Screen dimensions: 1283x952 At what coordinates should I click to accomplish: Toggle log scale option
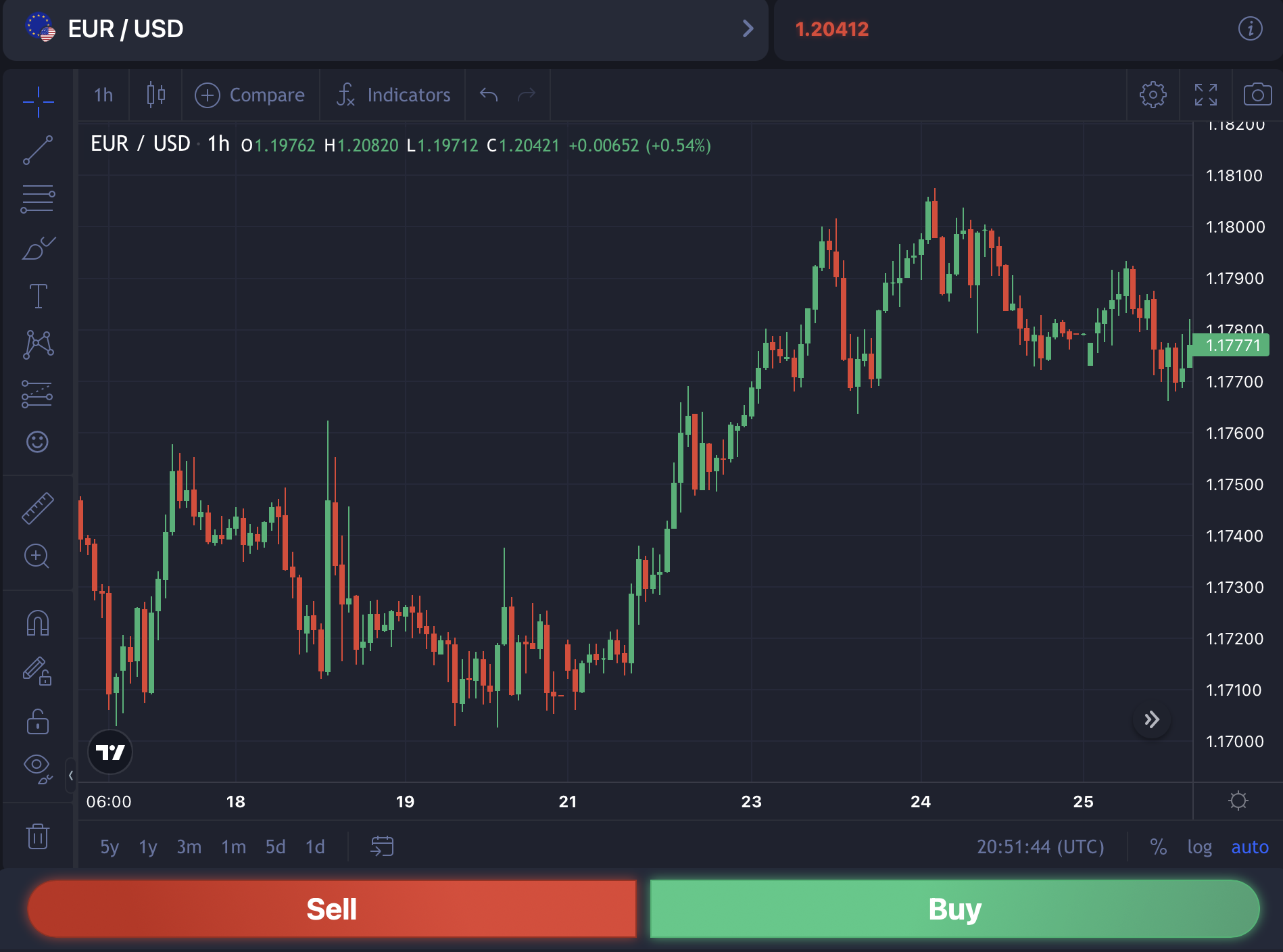coord(1200,847)
